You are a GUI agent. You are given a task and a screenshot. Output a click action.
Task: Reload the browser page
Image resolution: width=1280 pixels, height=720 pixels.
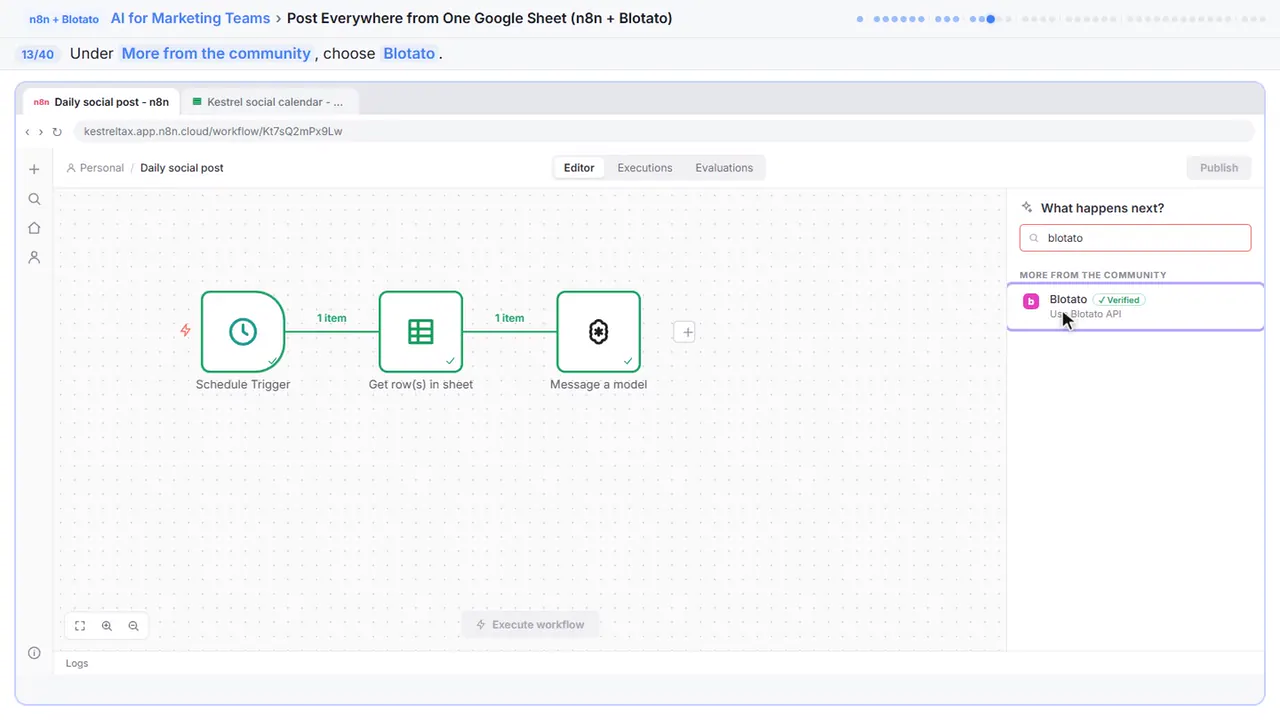tap(57, 132)
